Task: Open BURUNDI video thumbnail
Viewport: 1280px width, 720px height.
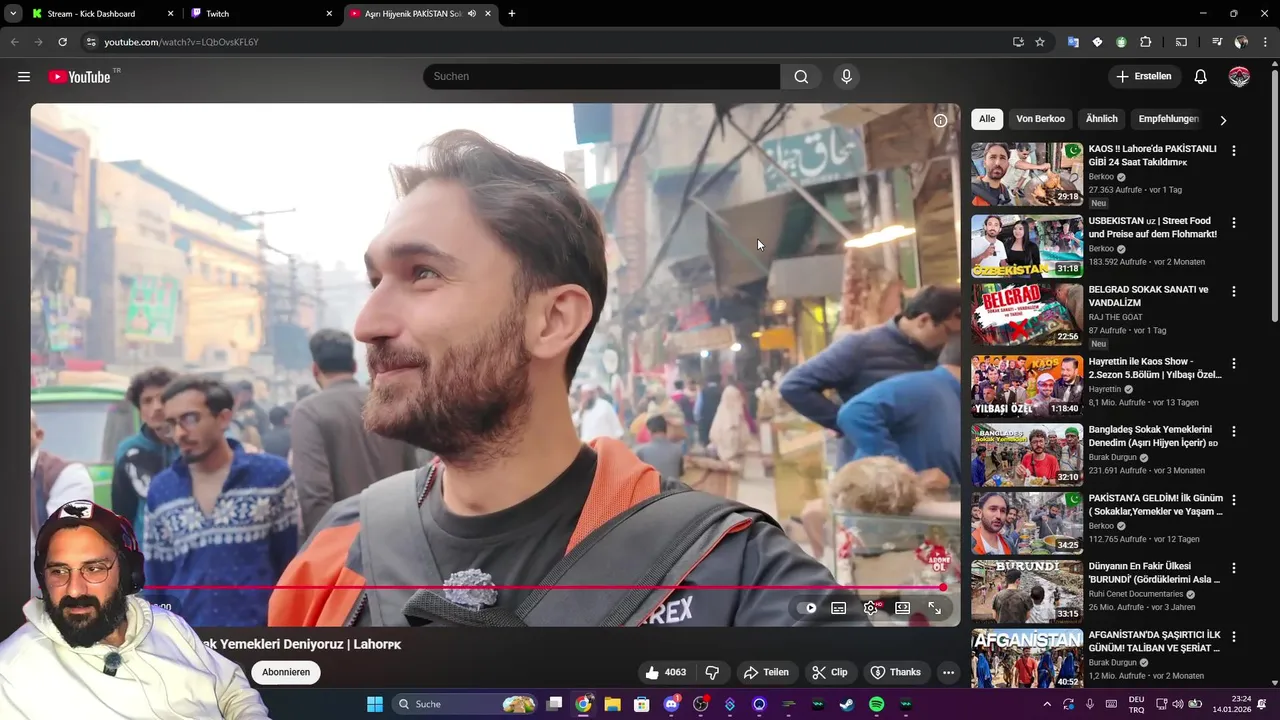Action: click(1027, 591)
